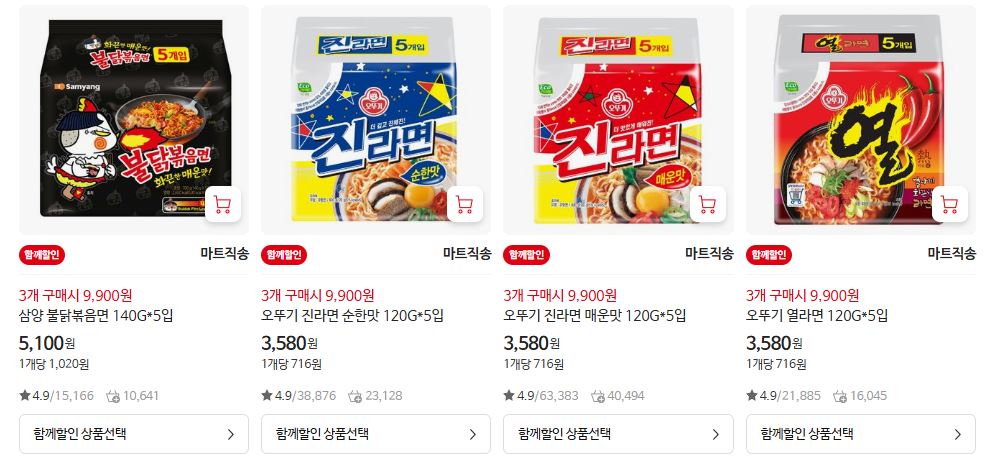
Task: View the black 불닭볶음면 package image
Action: [x=133, y=120]
